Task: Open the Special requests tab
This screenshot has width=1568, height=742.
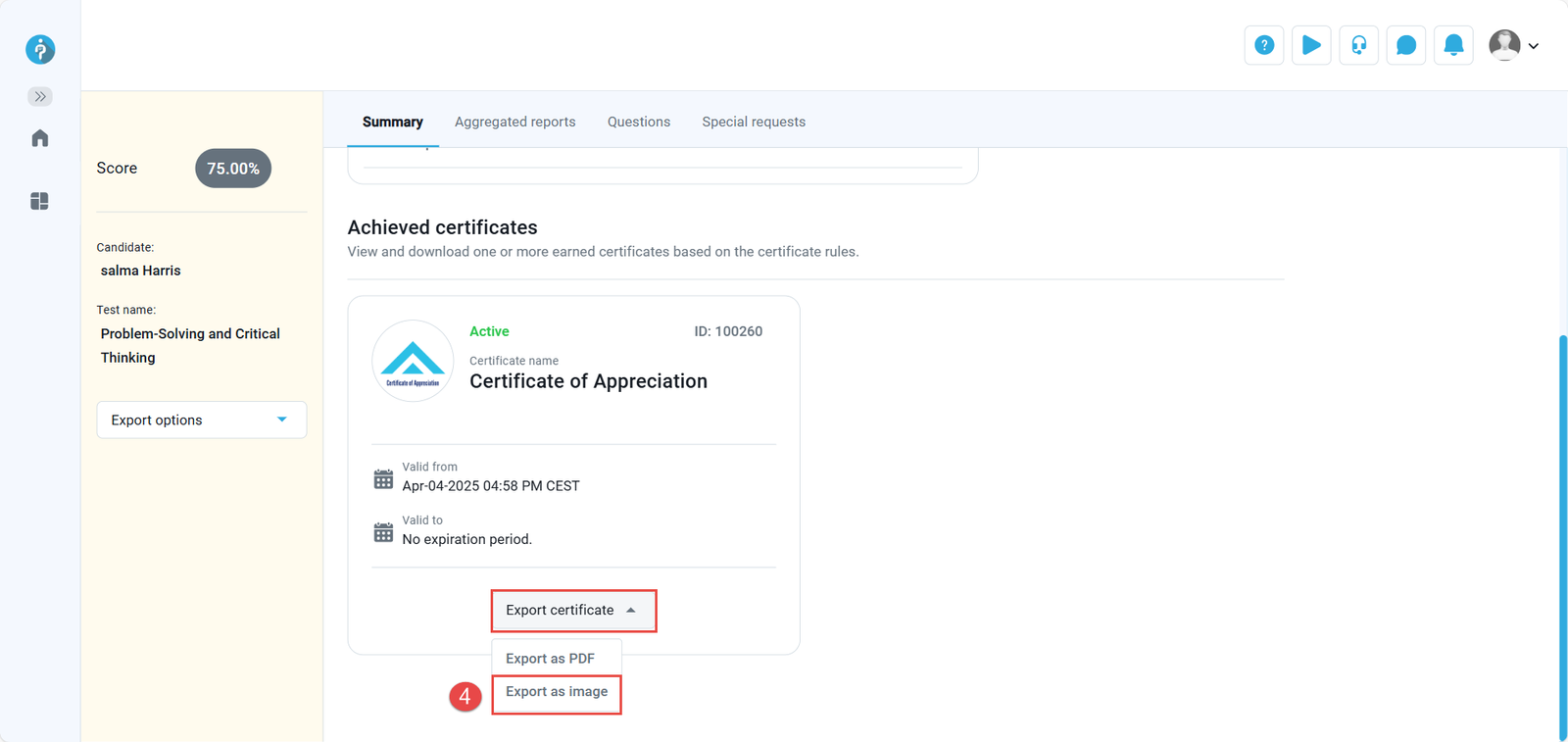Action: tap(754, 122)
